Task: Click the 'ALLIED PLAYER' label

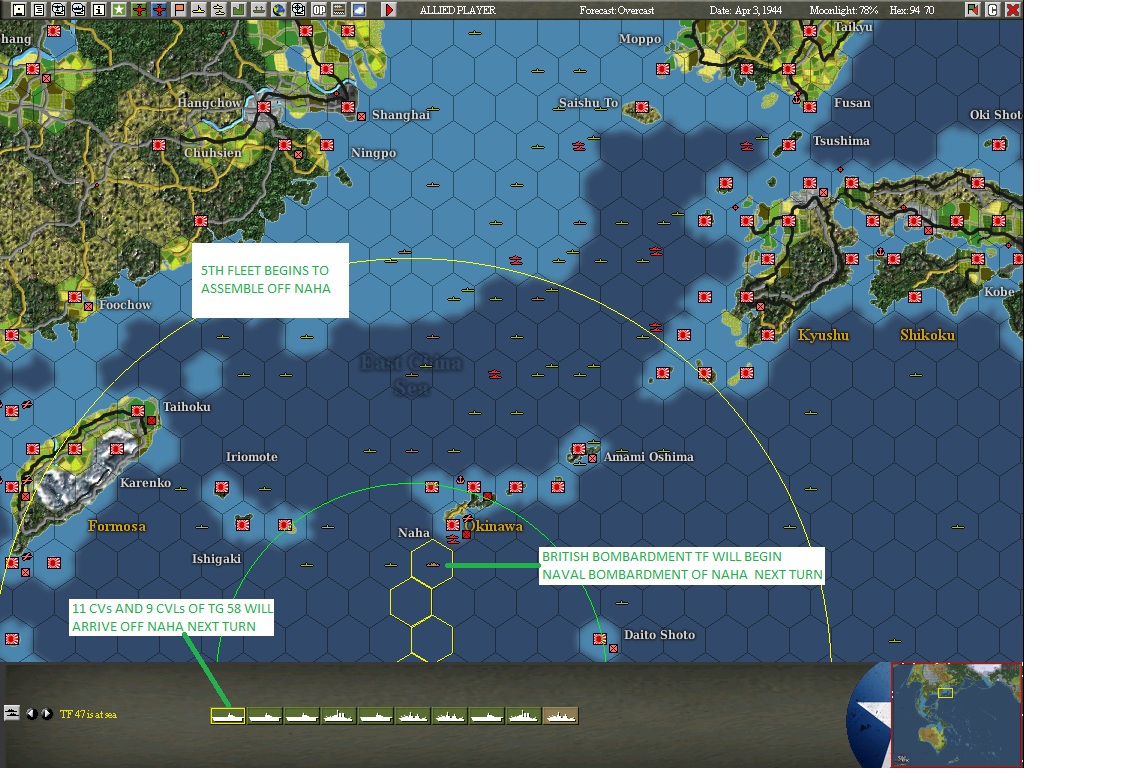Action: pos(458,10)
